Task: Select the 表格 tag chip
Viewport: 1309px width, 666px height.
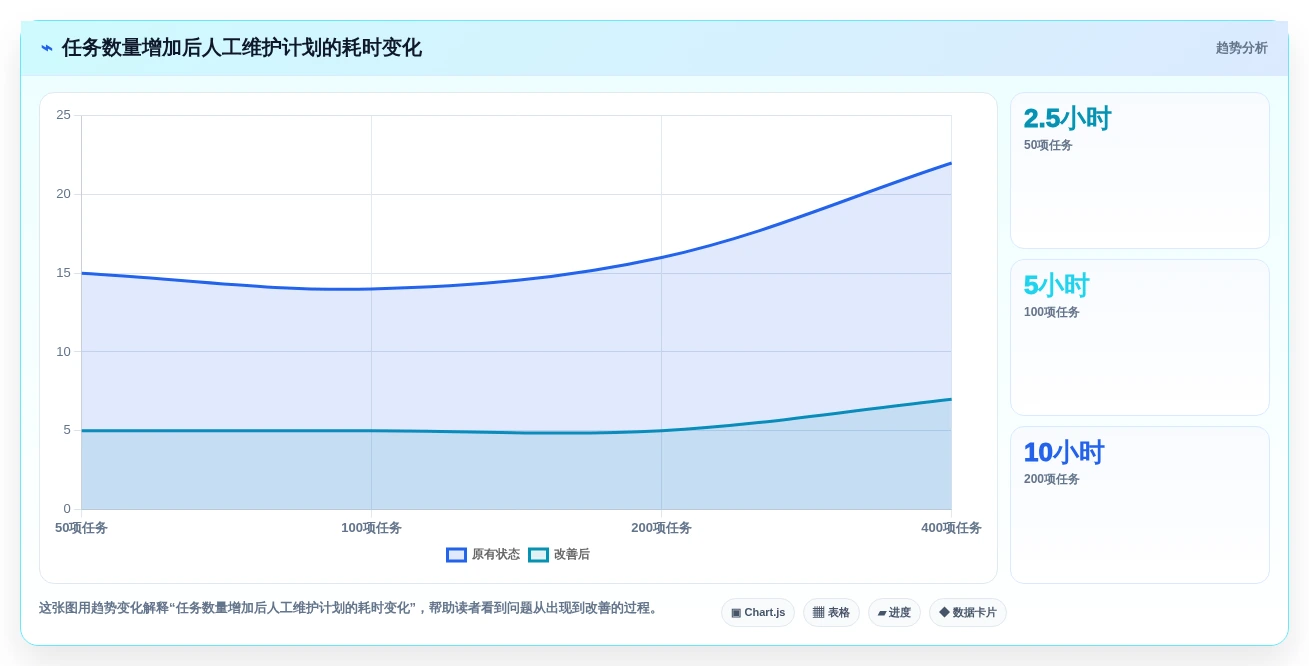Action: [x=831, y=613]
